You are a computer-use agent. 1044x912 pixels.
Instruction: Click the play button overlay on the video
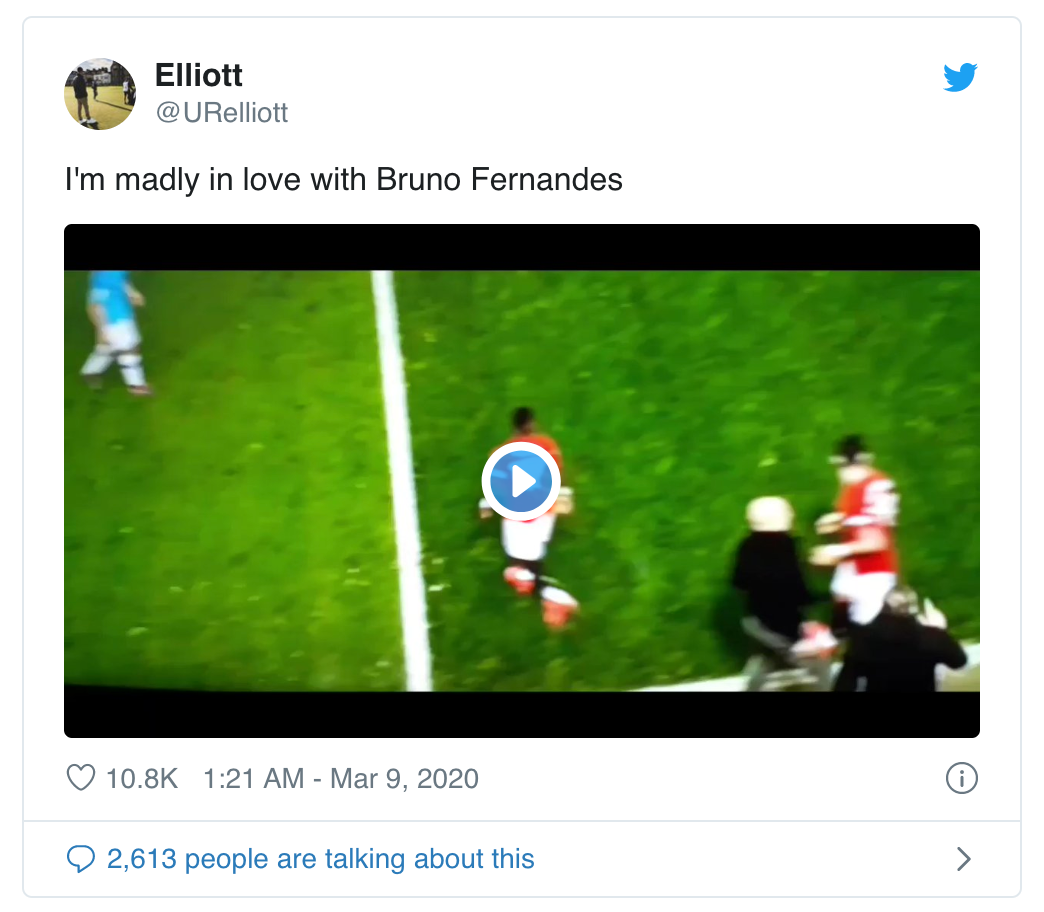(521, 481)
